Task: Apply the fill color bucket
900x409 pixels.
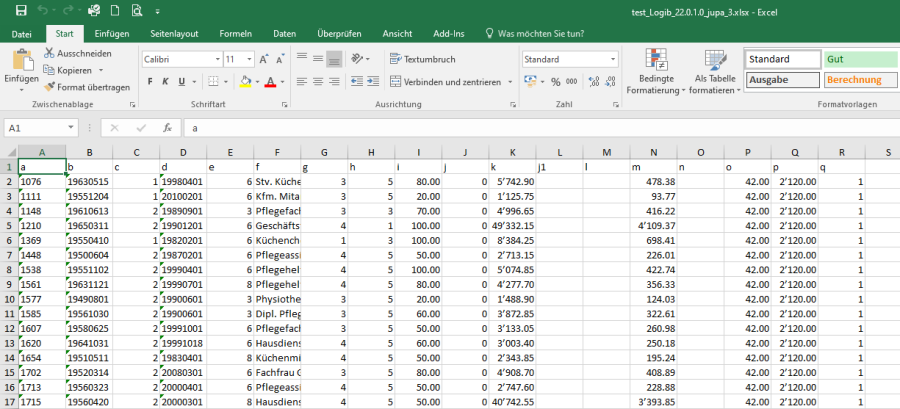Action: [246, 81]
